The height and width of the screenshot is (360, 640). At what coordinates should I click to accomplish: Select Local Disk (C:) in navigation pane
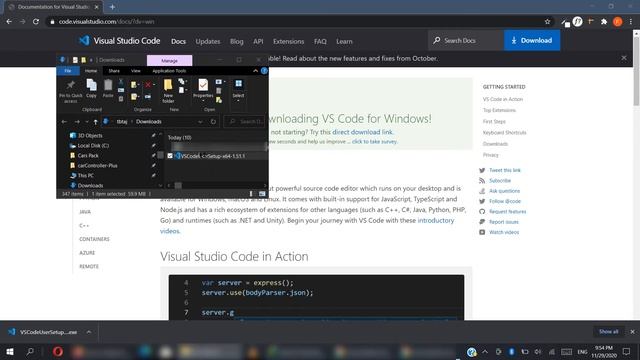coord(93,145)
